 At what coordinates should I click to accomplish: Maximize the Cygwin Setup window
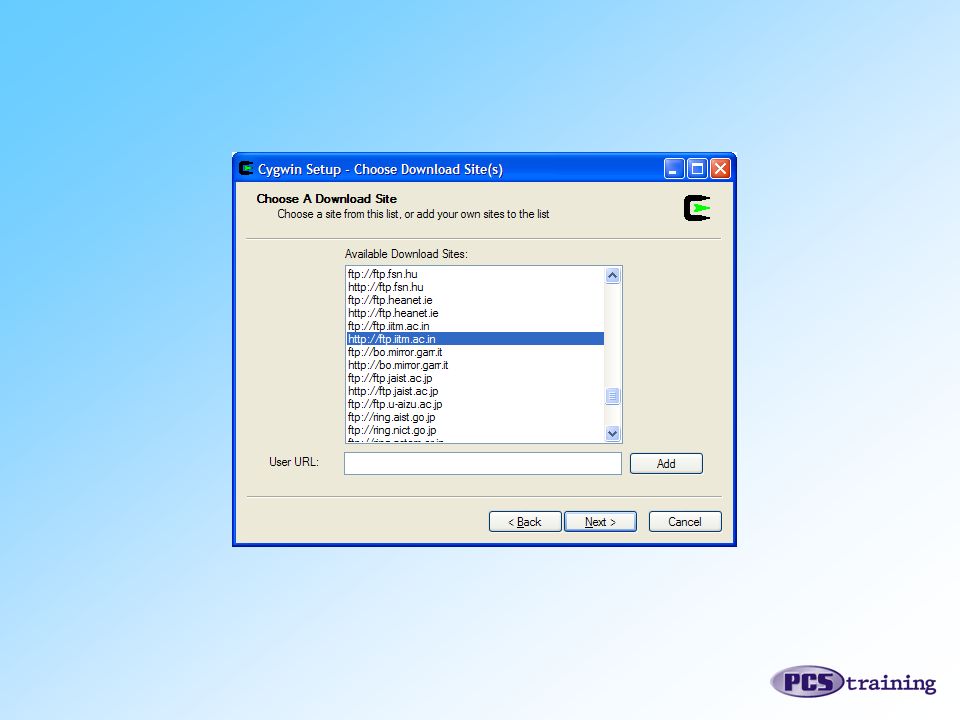(697, 168)
